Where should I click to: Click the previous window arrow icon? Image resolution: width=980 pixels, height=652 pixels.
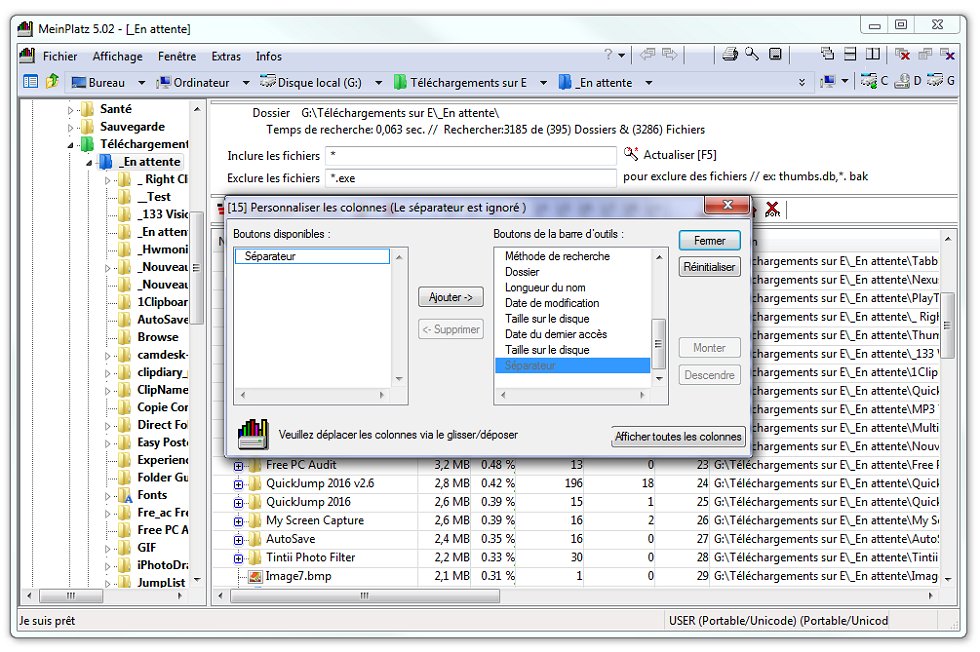(647, 54)
